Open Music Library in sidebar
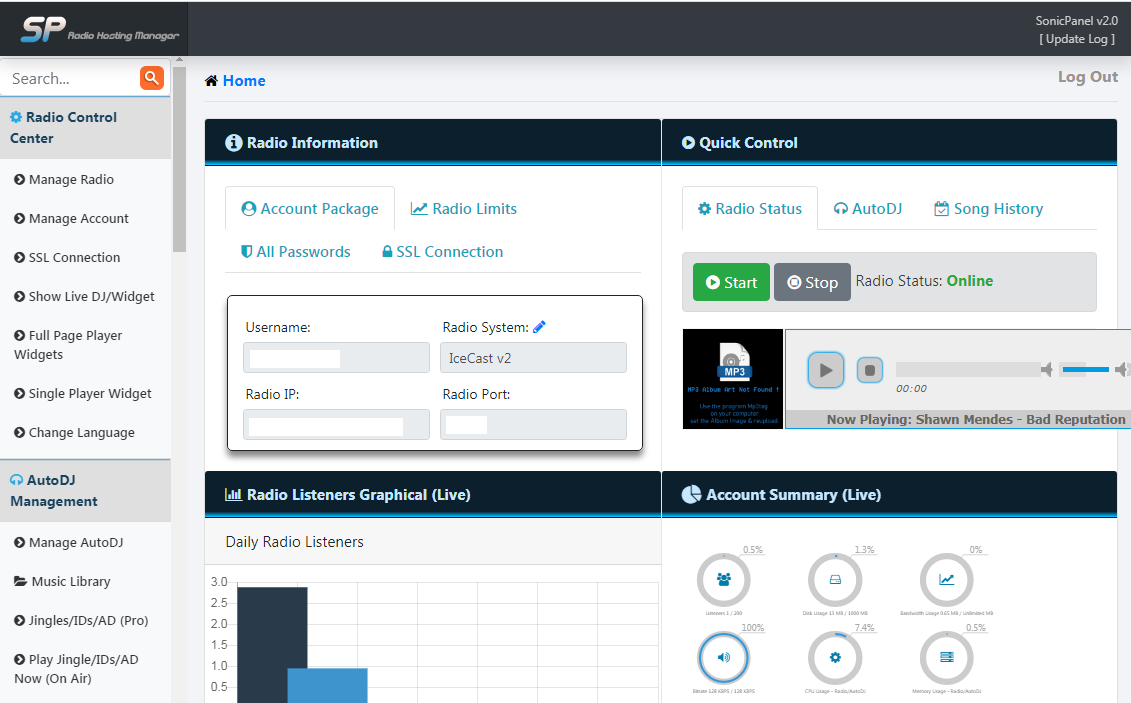1131x703 pixels. [62, 581]
